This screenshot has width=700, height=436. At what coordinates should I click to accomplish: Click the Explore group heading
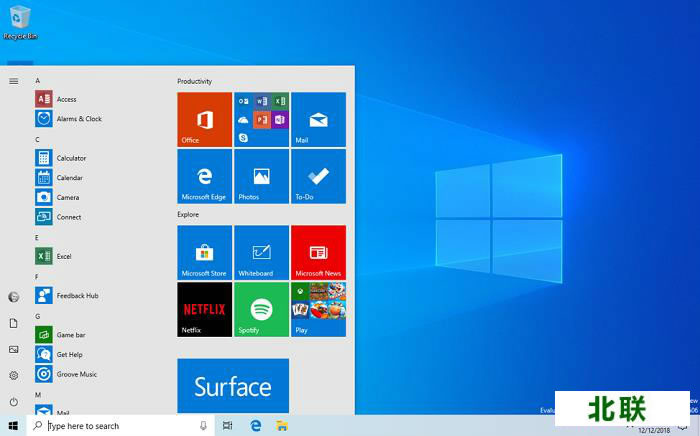click(x=188, y=214)
